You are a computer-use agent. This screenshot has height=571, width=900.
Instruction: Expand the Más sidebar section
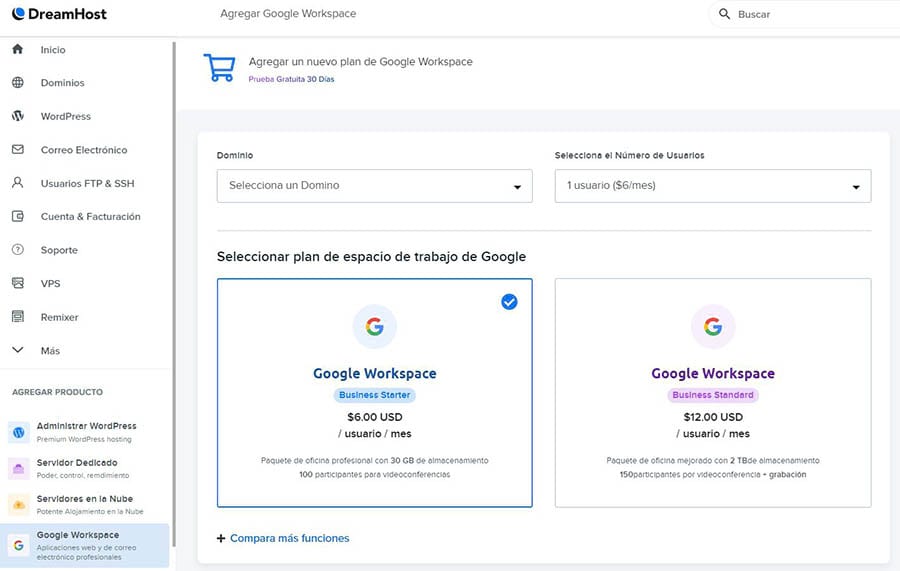pos(50,351)
